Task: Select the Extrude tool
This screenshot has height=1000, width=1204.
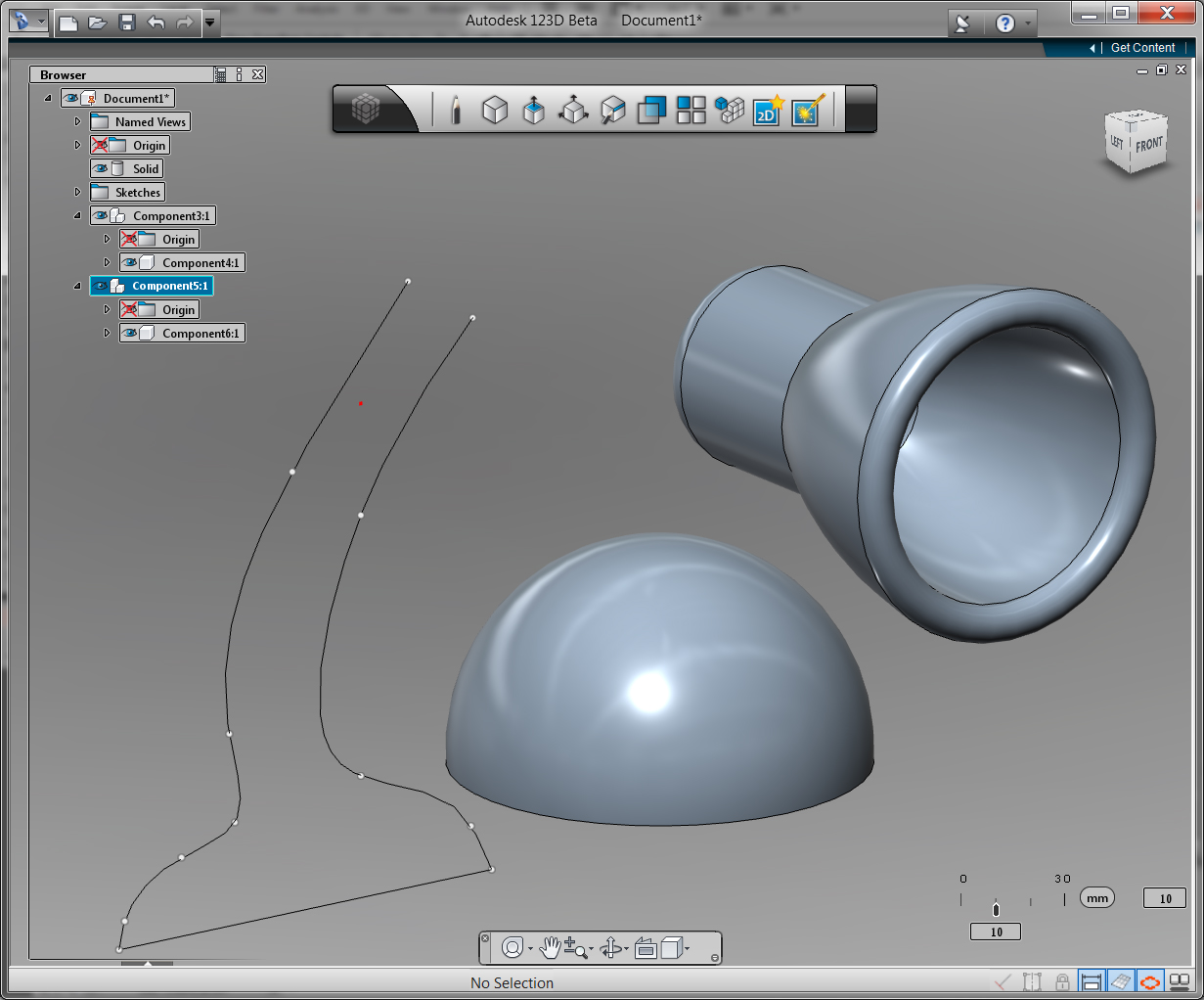Action: (534, 110)
